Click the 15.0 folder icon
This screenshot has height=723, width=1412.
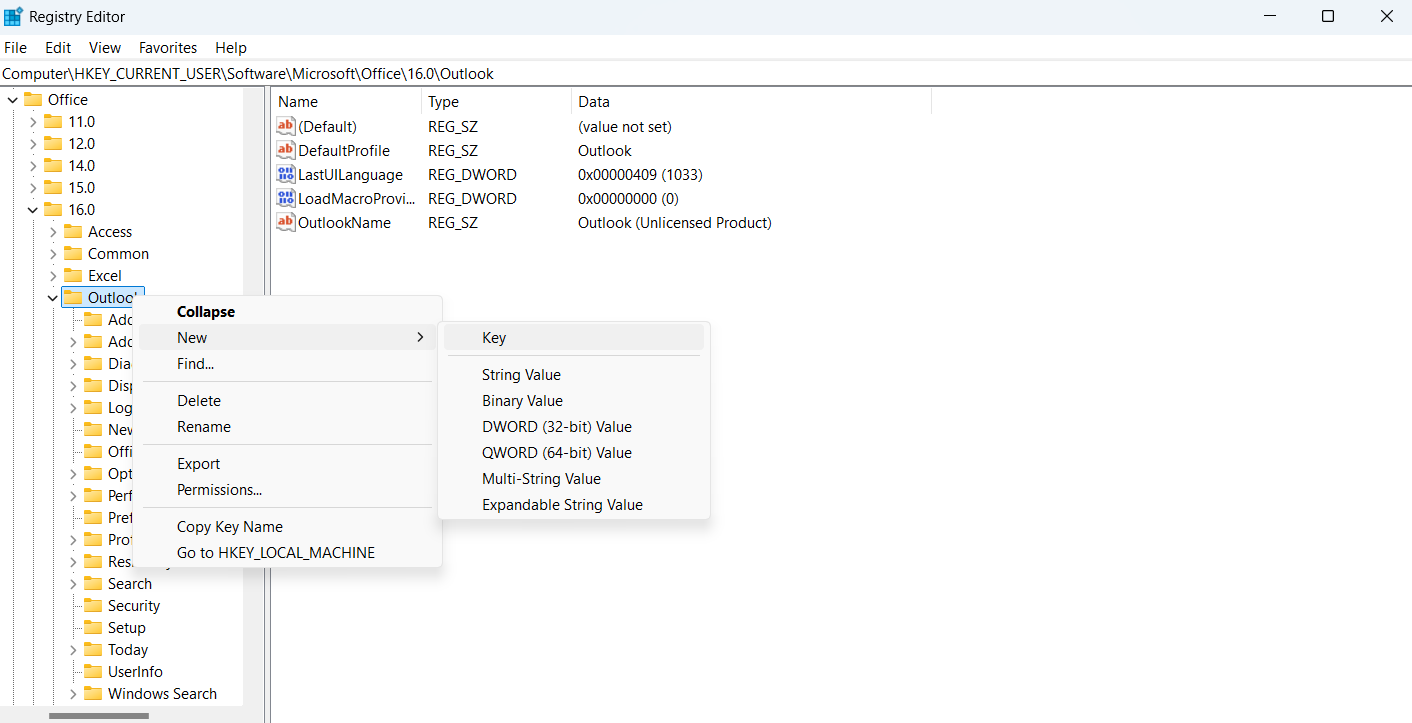(x=53, y=187)
